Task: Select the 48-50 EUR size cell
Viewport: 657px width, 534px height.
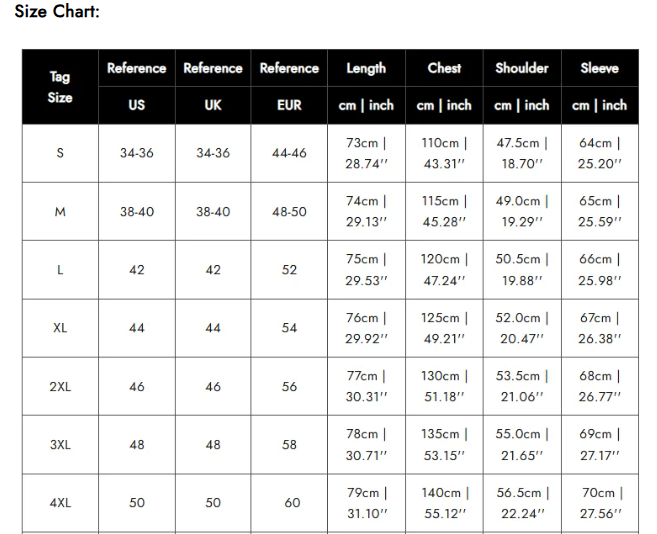Action: (289, 212)
